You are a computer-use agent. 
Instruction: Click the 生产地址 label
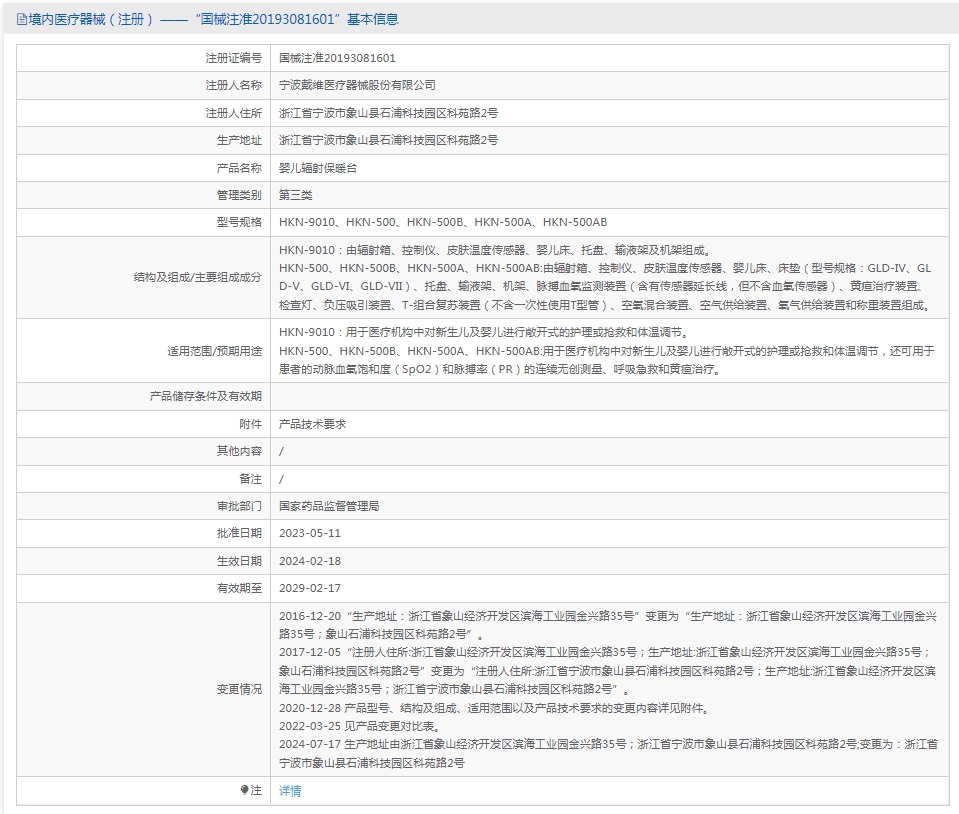[x=239, y=140]
